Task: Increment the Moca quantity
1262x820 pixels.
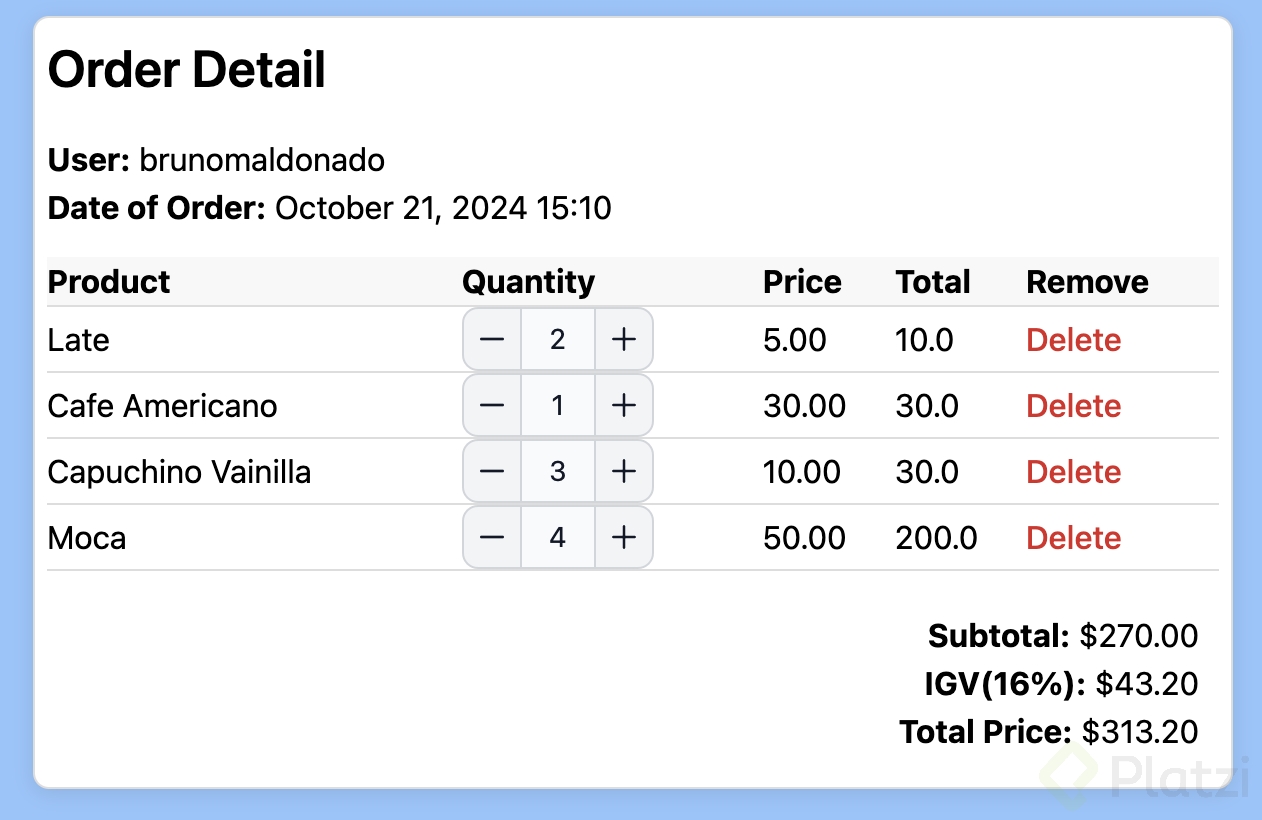Action: (624, 538)
